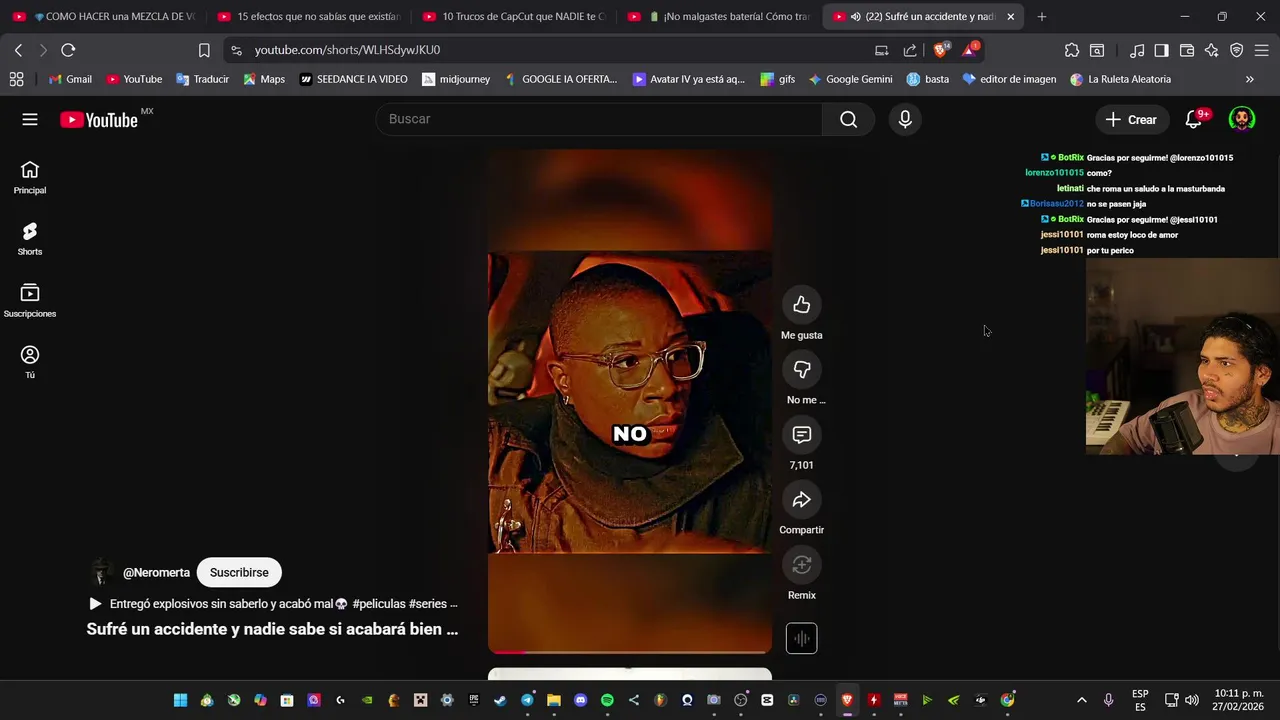Open Spotify from the taskbar
1280x720 pixels.
tap(607, 700)
